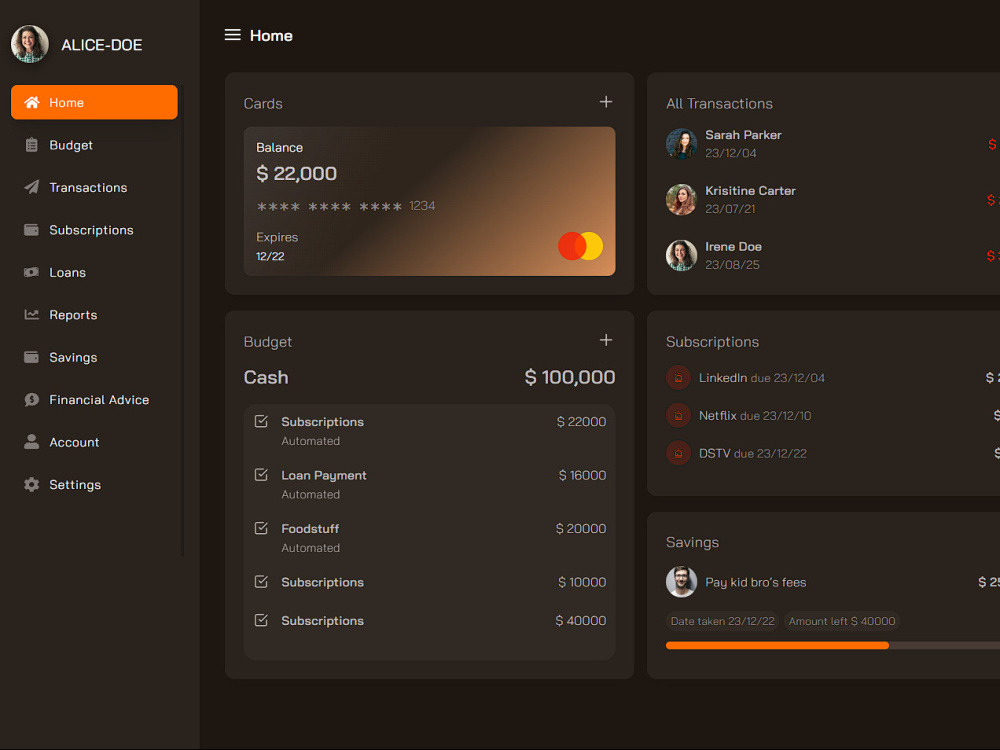The width and height of the screenshot is (1000, 750).
Task: Toggle the Foodstuff checkbox
Action: (261, 529)
